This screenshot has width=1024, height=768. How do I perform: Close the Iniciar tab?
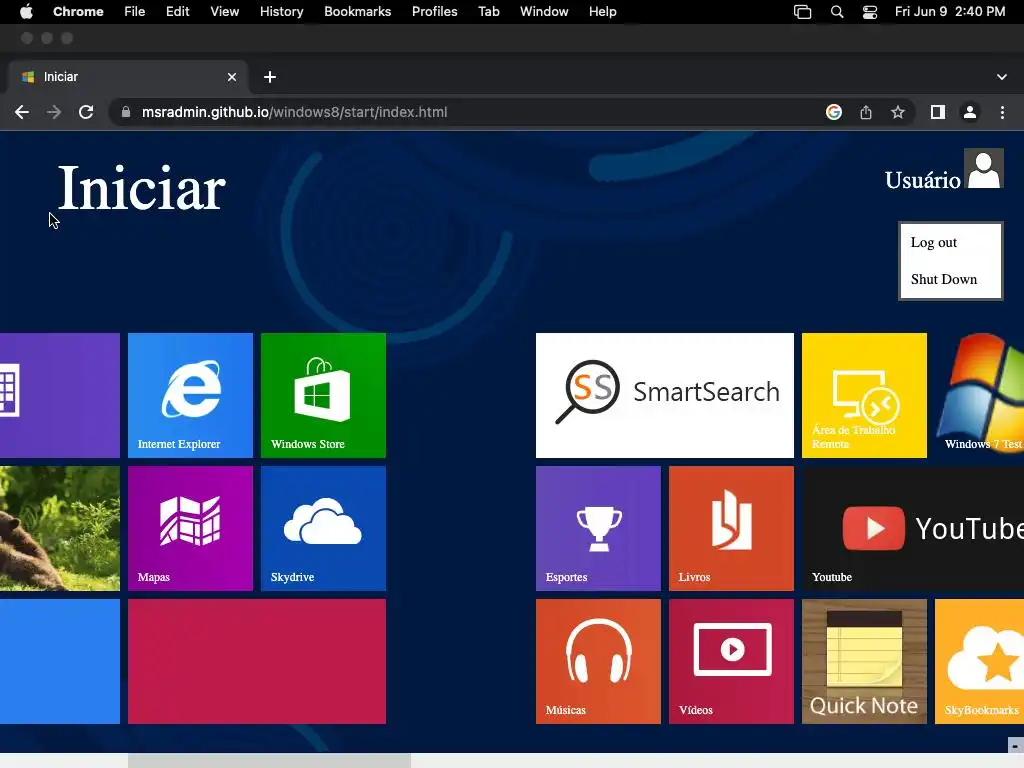click(x=232, y=77)
